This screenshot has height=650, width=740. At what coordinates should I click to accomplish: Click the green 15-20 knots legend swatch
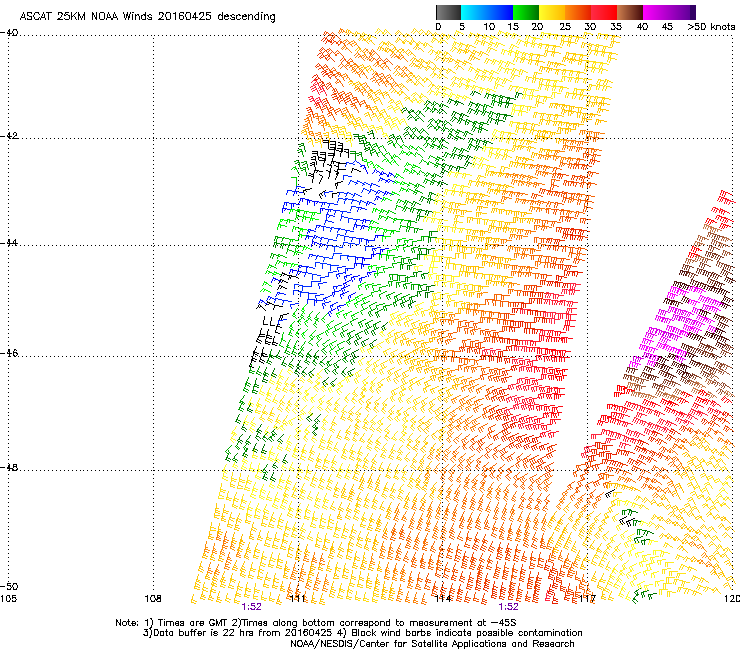(526, 12)
